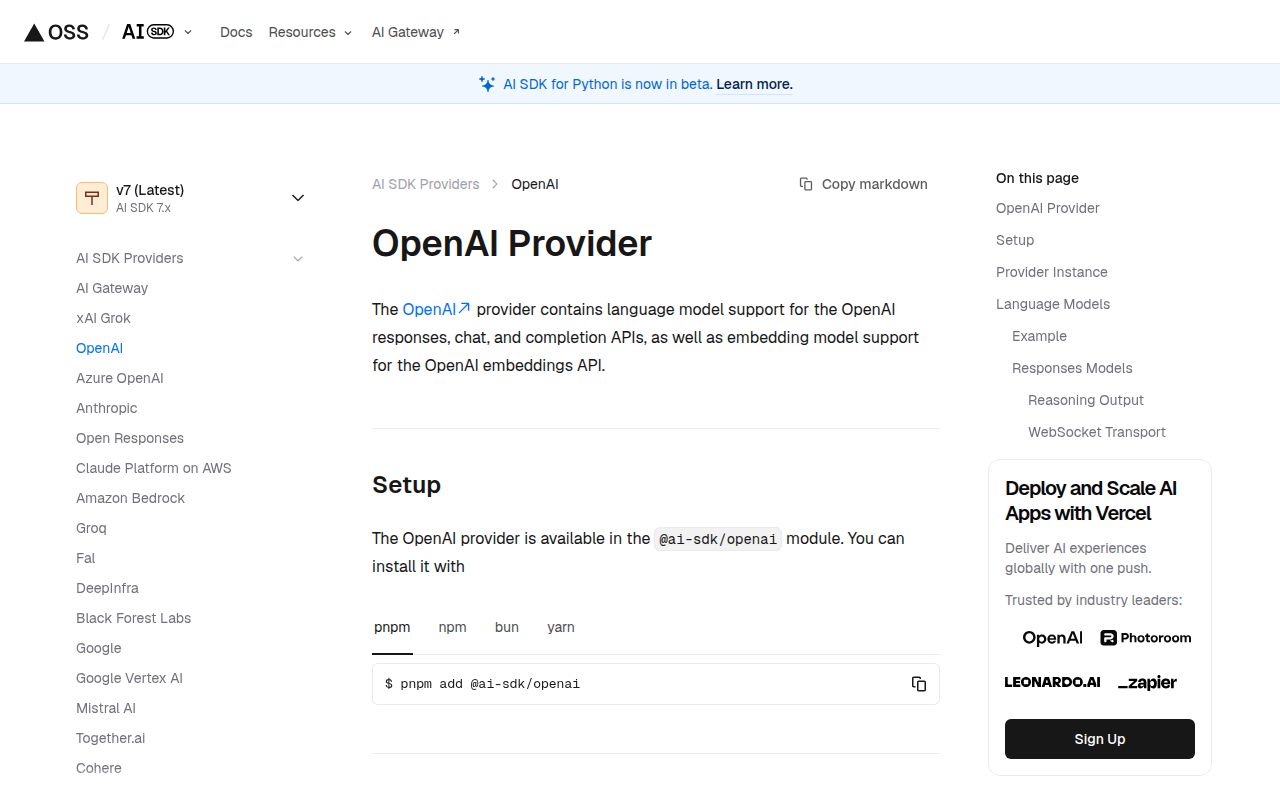Go to AI SDK Providers breadcrumb
Image resolution: width=1280 pixels, height=800 pixels.
(x=425, y=184)
